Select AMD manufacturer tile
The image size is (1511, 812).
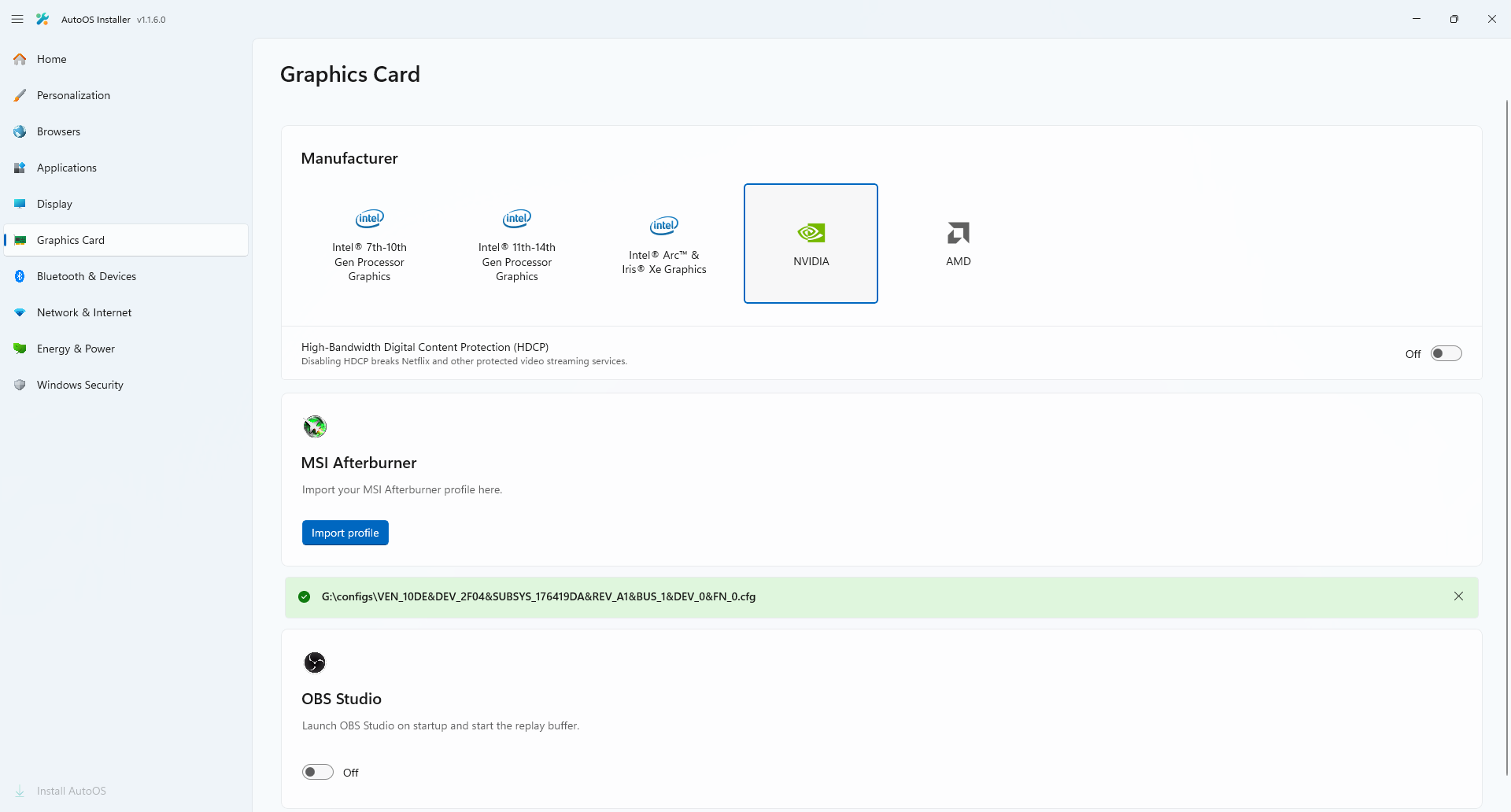[x=959, y=243]
